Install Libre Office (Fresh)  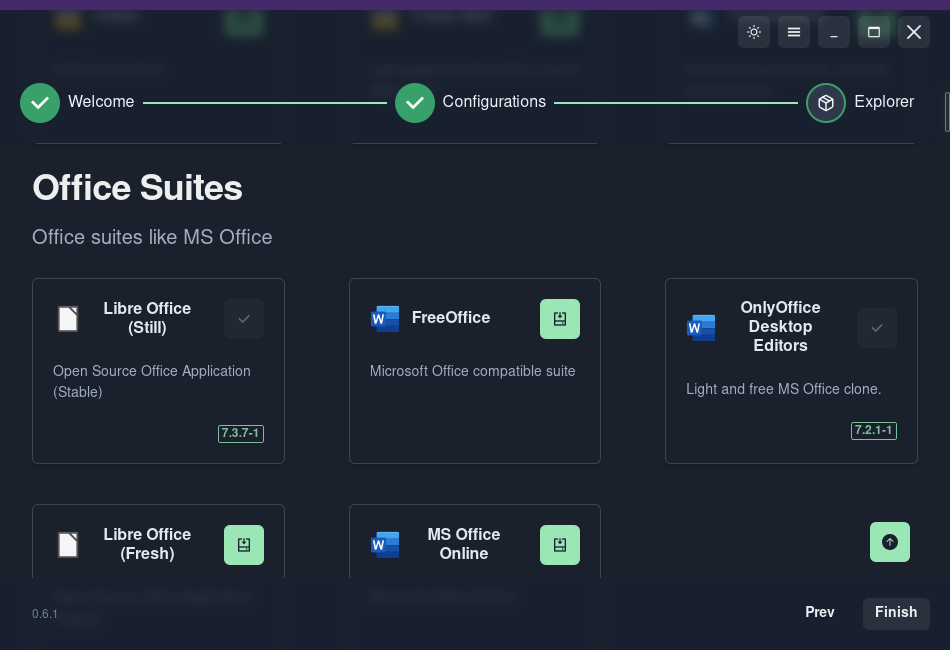point(244,545)
